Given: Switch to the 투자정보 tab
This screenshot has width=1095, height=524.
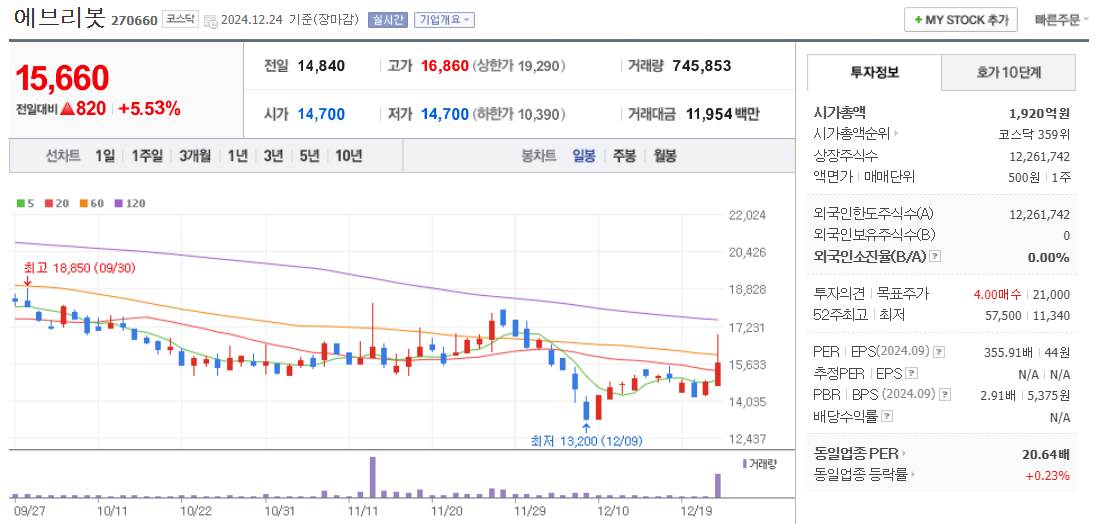Looking at the screenshot, I should tap(874, 72).
